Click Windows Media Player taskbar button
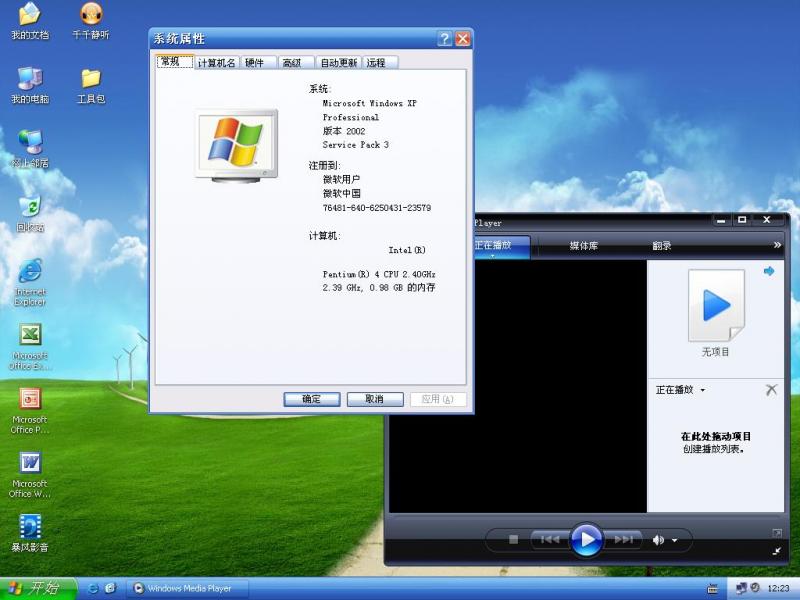This screenshot has height=600, width=800. [x=187, y=588]
